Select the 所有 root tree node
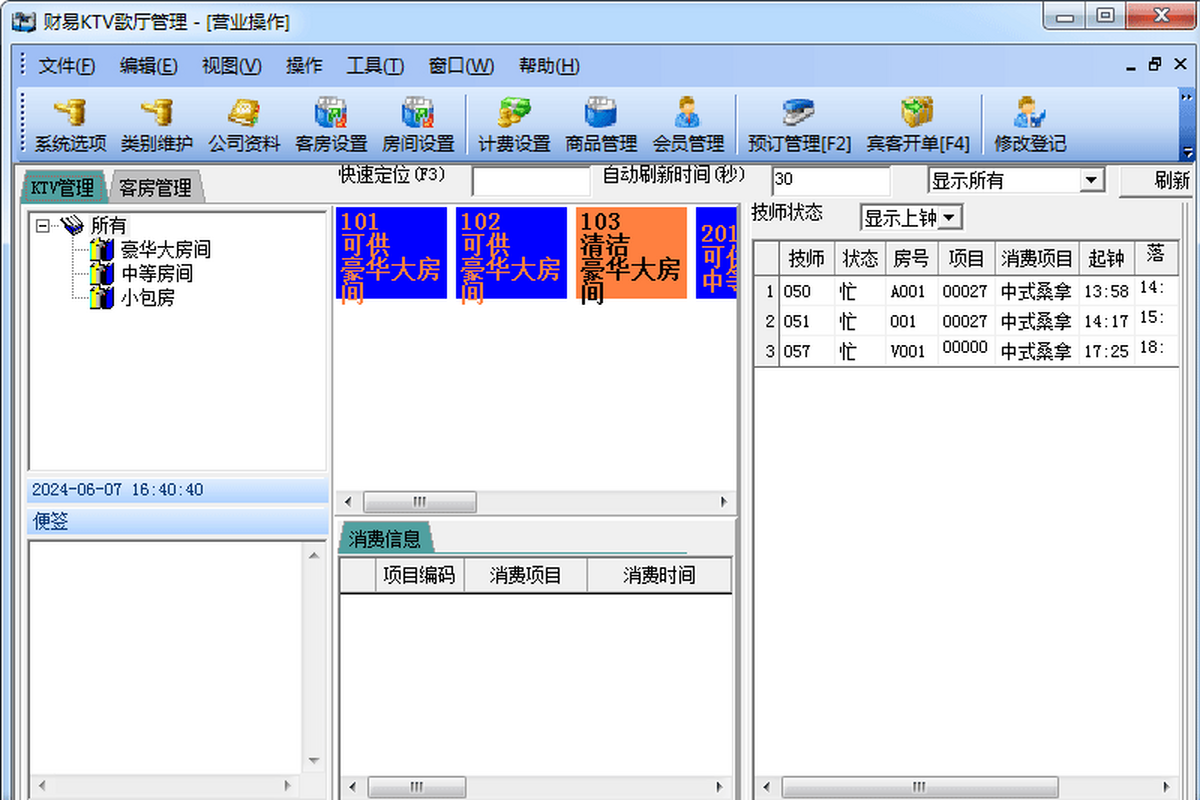The height and width of the screenshot is (800, 1200). [109, 226]
